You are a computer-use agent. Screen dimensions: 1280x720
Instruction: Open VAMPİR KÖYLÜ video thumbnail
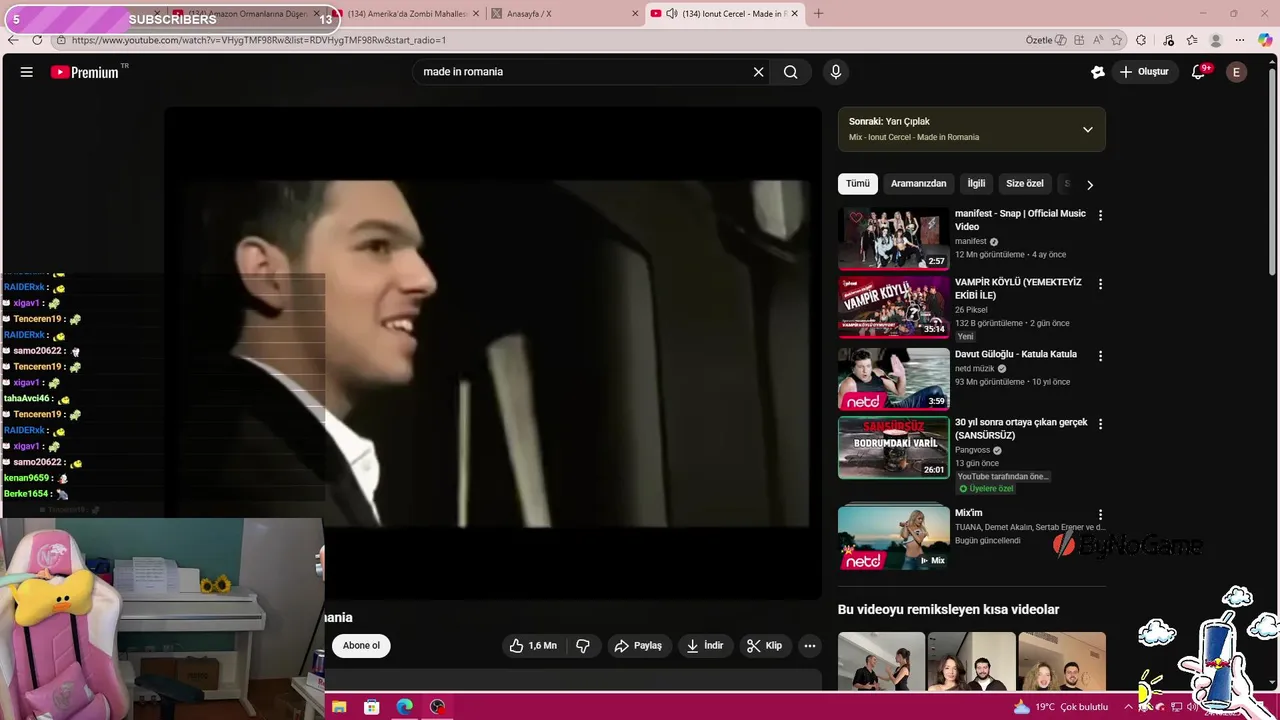[894, 307]
